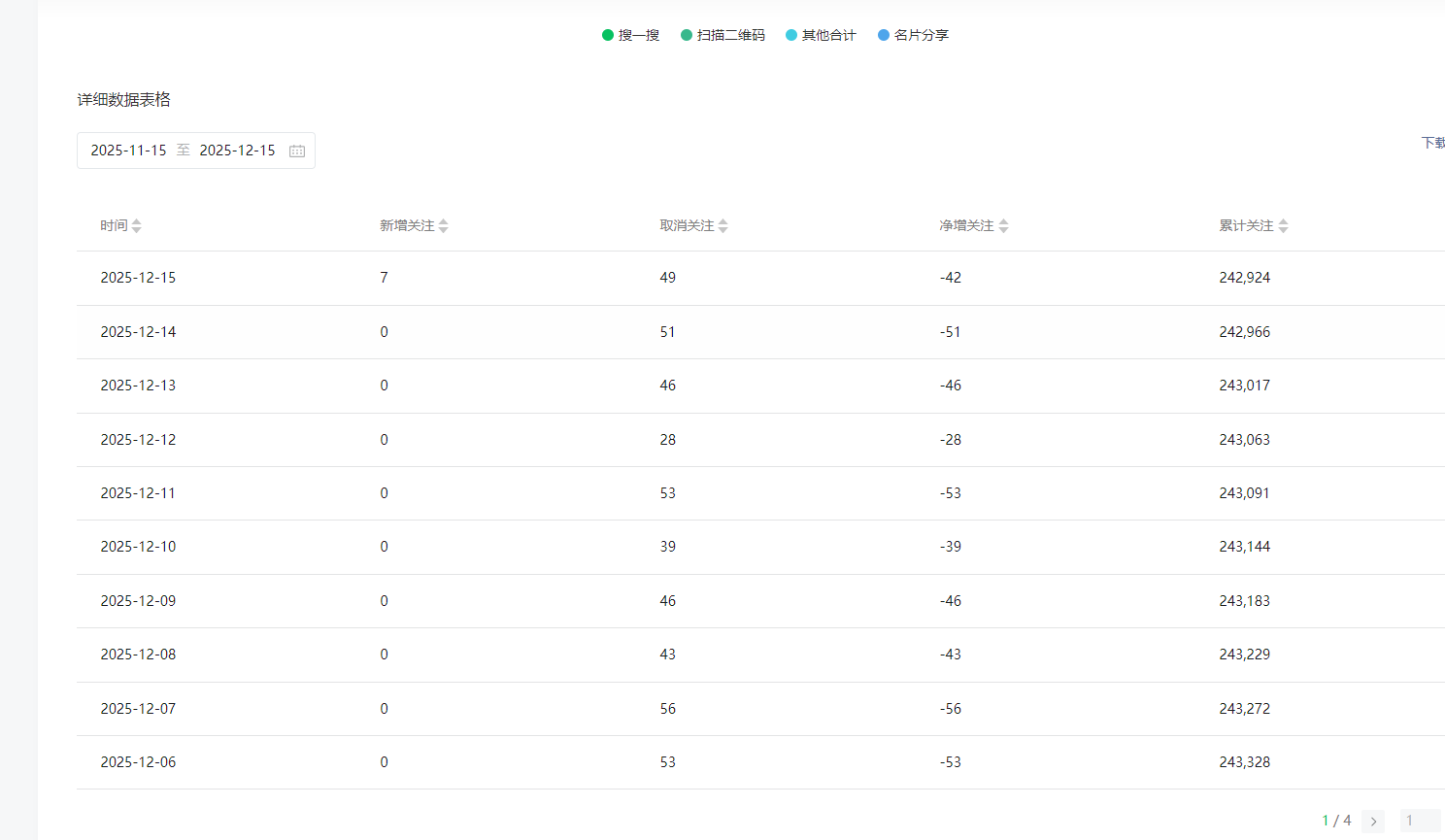Open end date 2025-12-15 picker
Screen dimensions: 1445x840
[x=238, y=151]
